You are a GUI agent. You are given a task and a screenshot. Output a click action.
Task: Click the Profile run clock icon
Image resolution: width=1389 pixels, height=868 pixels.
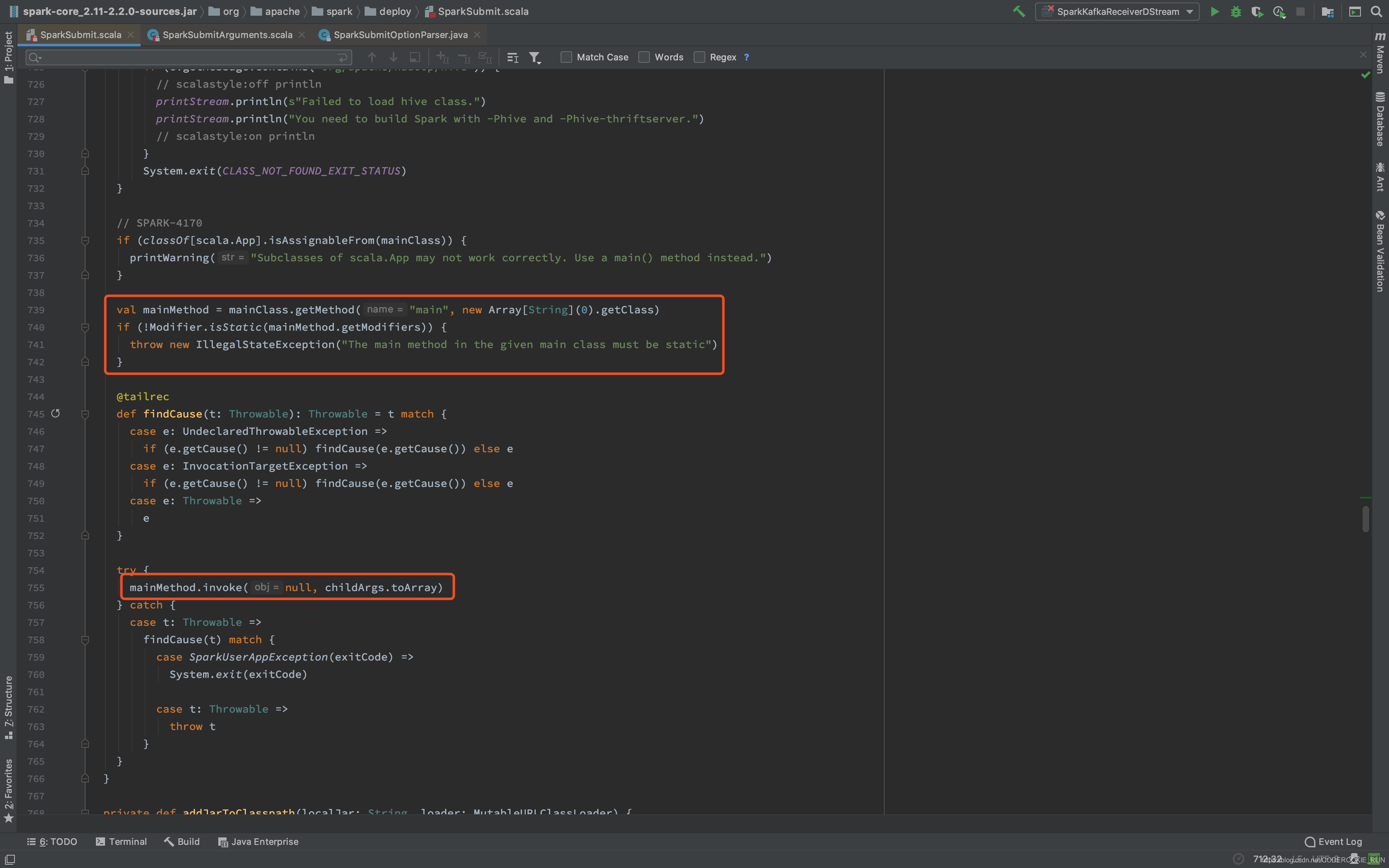click(x=1279, y=12)
